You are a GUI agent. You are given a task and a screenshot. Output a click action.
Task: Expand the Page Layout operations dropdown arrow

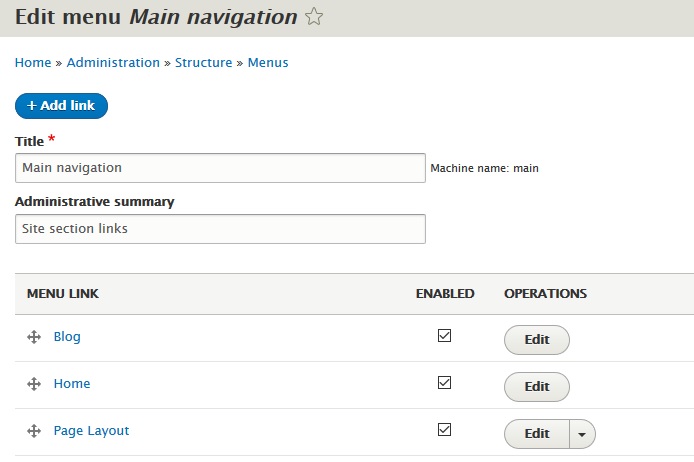pyautogui.click(x=582, y=434)
